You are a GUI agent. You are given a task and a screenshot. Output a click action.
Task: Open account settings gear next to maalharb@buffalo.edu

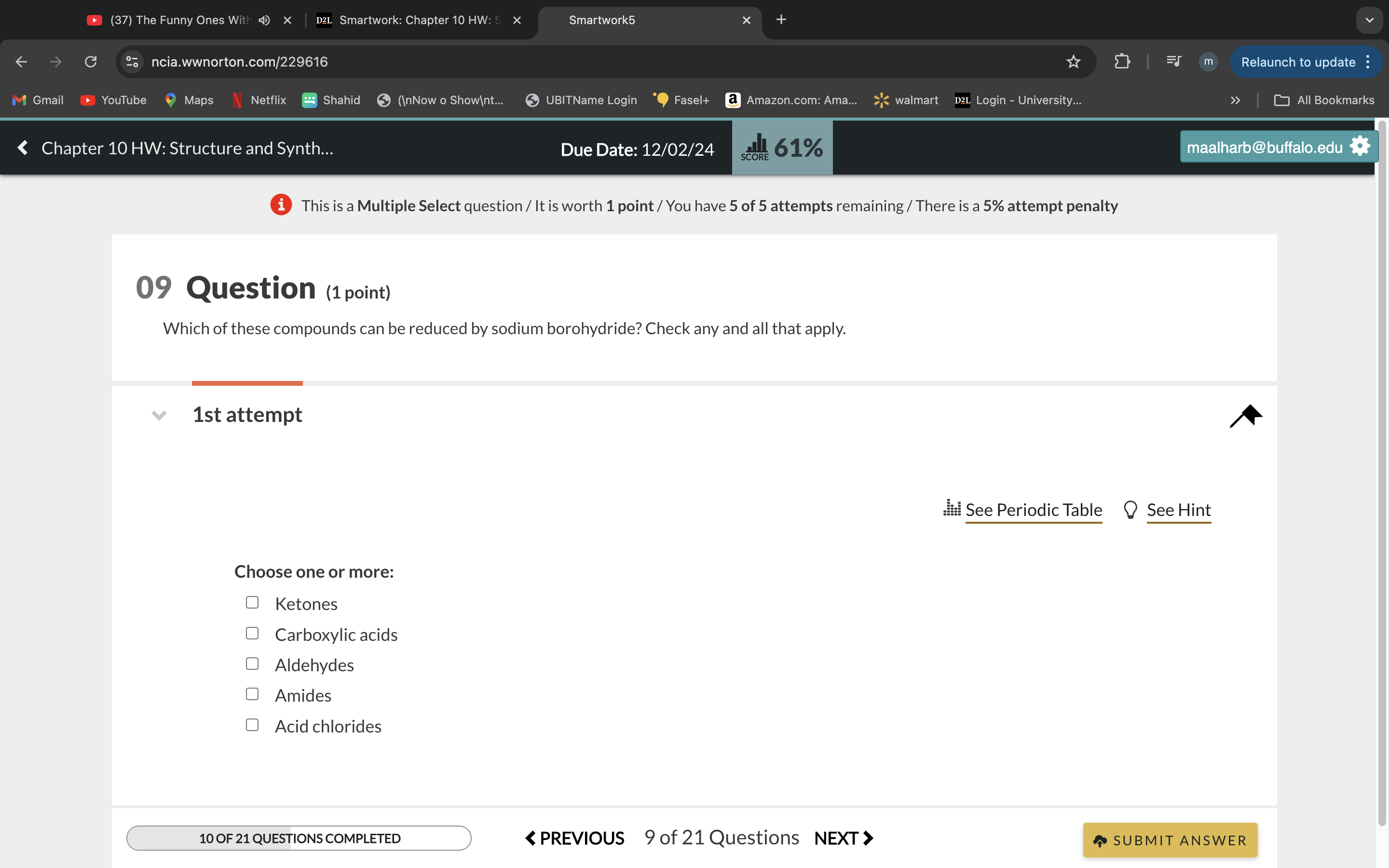point(1360,147)
